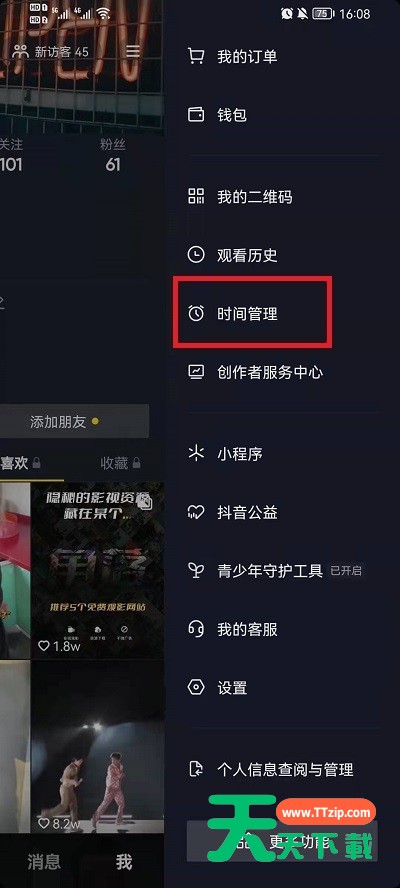Select the alarm clock icon for 时间管理
This screenshot has width=400, height=888.
tap(196, 313)
